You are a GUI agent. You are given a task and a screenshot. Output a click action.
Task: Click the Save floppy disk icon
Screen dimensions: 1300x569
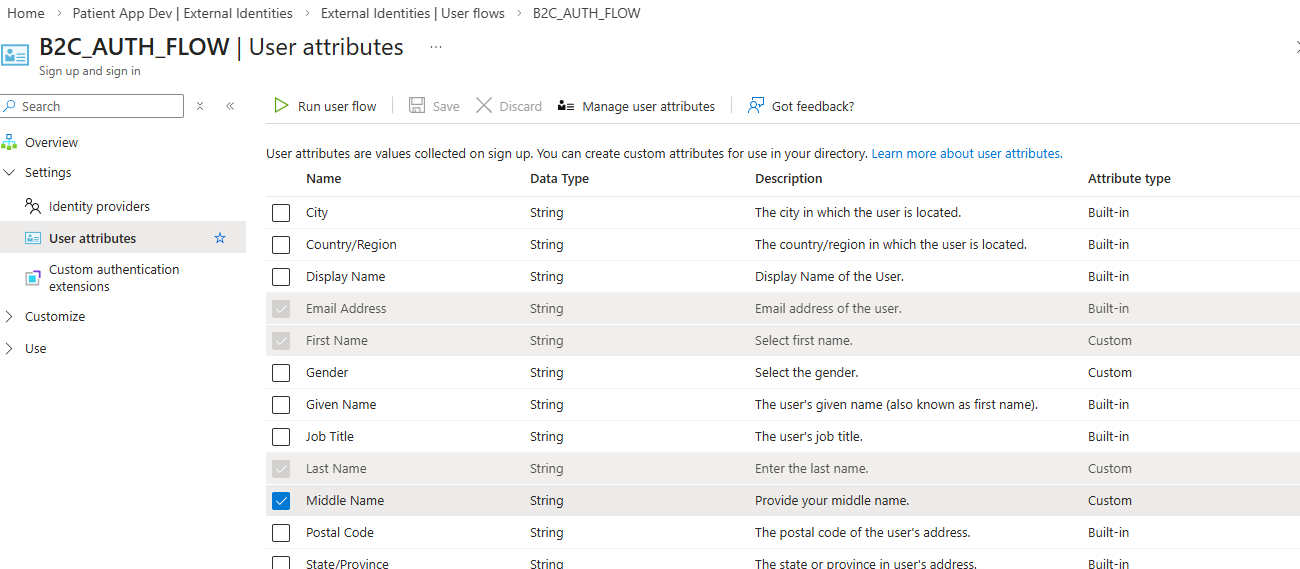coord(417,106)
